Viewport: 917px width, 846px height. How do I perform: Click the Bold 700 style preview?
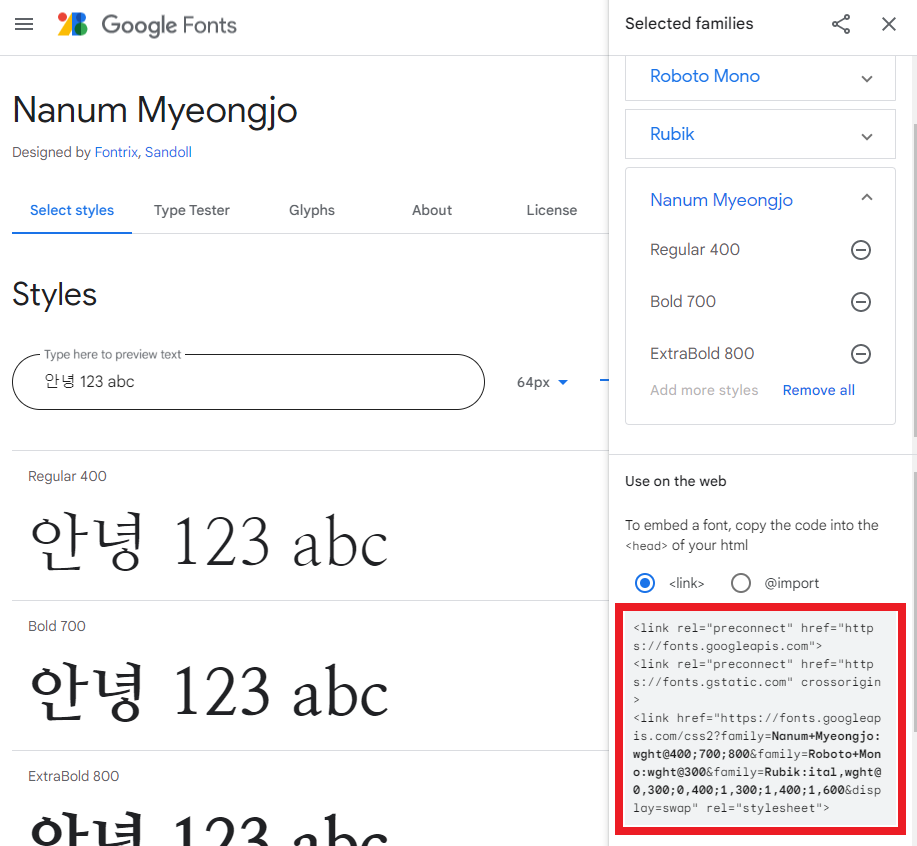209,691
